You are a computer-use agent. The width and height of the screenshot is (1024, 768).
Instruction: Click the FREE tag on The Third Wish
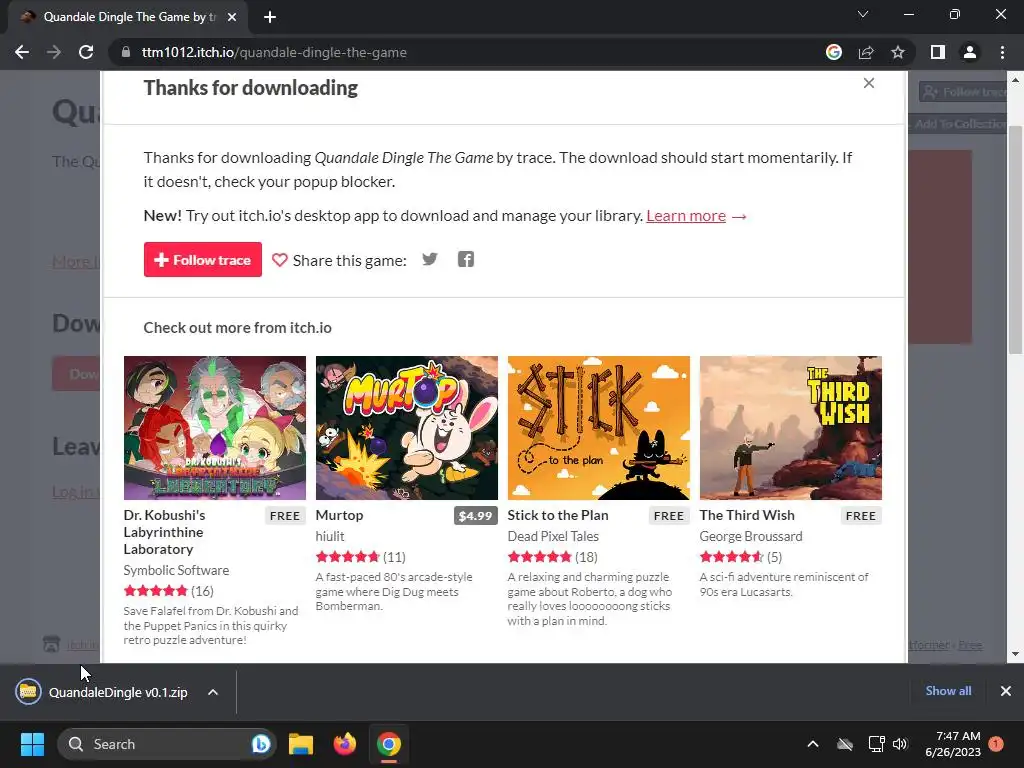tap(861, 516)
